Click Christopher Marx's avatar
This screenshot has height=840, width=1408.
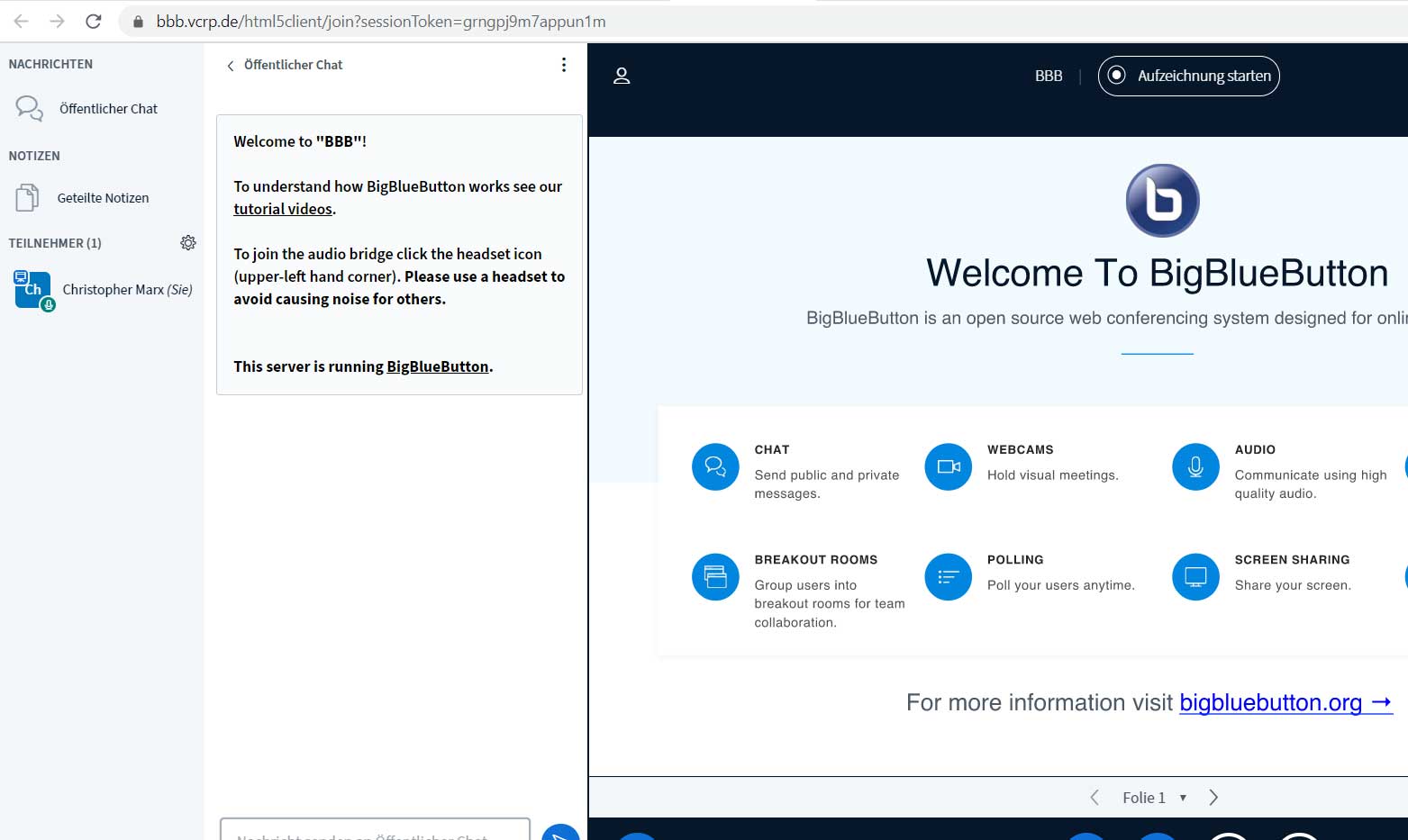point(33,289)
